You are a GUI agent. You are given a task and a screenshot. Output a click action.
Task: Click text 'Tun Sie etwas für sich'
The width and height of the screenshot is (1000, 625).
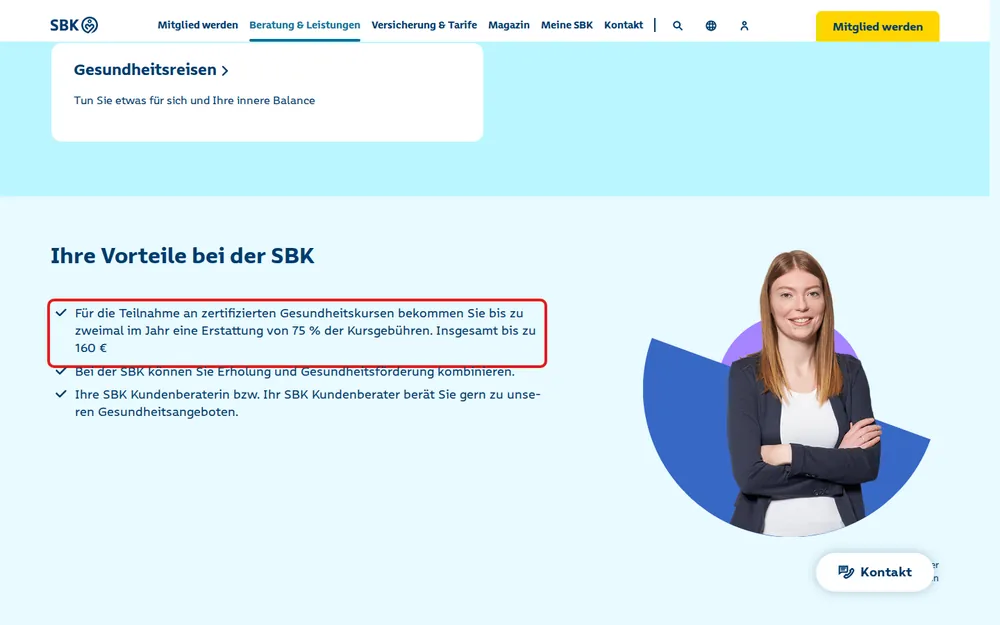pos(132,100)
